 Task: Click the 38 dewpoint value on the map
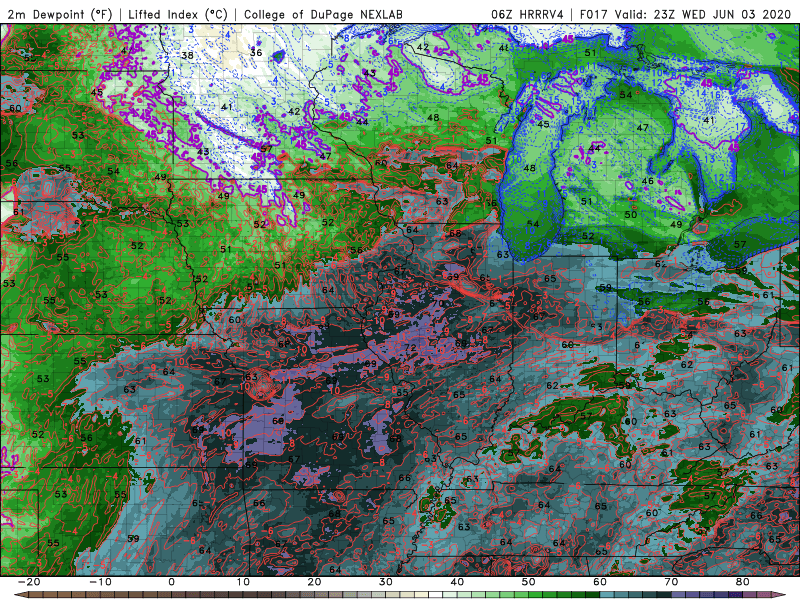coord(187,55)
